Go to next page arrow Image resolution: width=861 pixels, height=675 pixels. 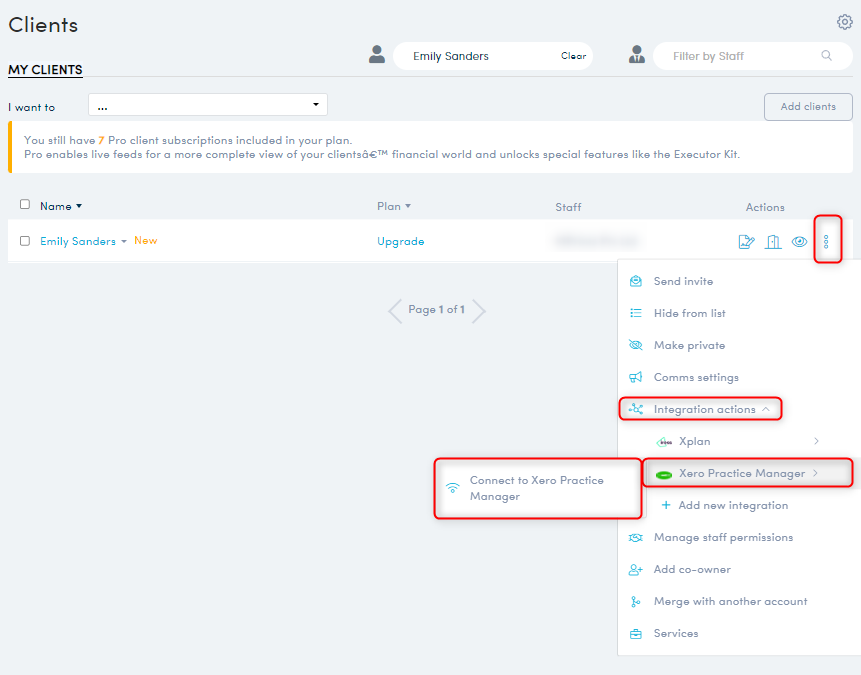coord(479,310)
